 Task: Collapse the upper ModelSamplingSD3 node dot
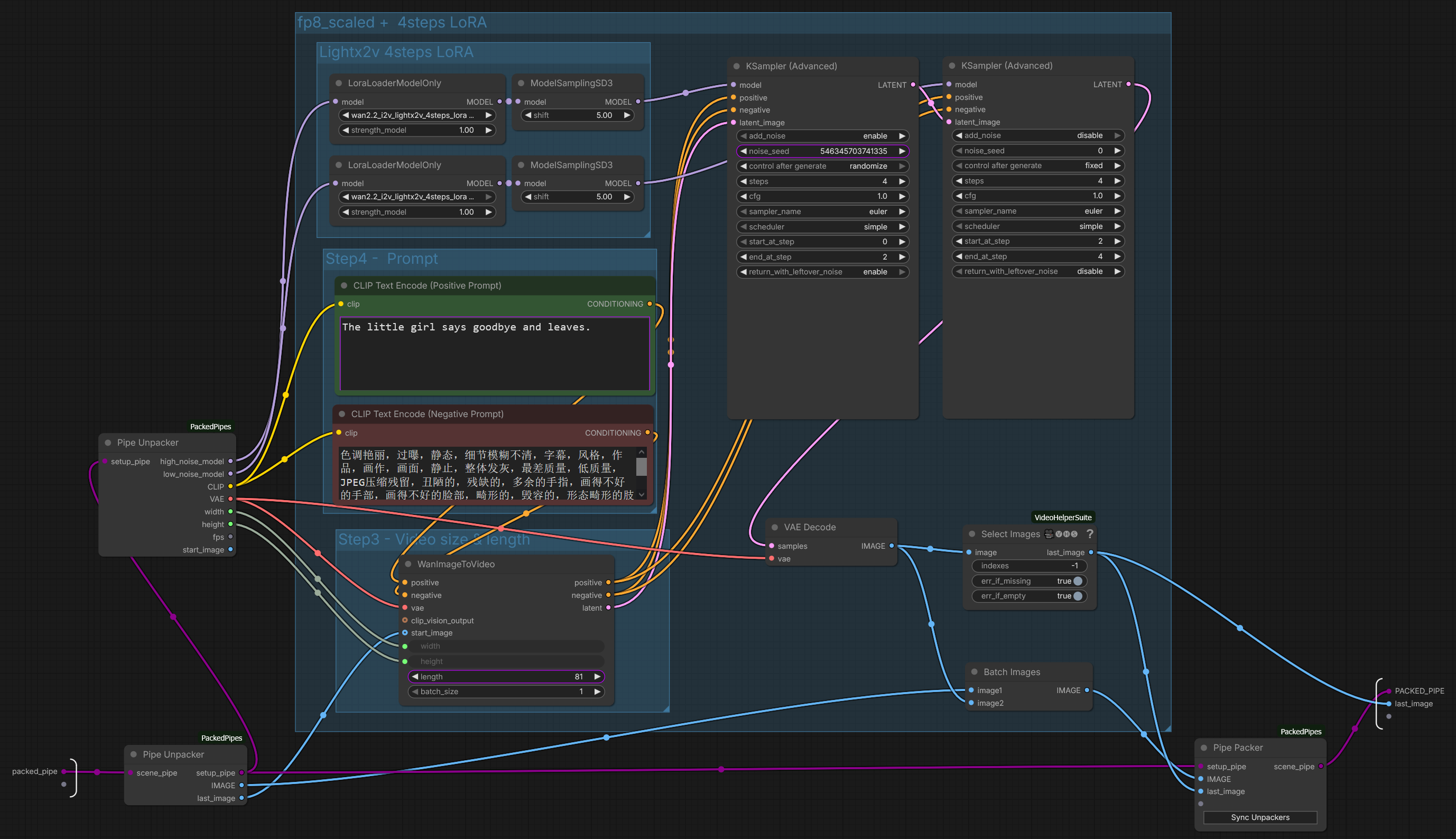click(x=521, y=83)
